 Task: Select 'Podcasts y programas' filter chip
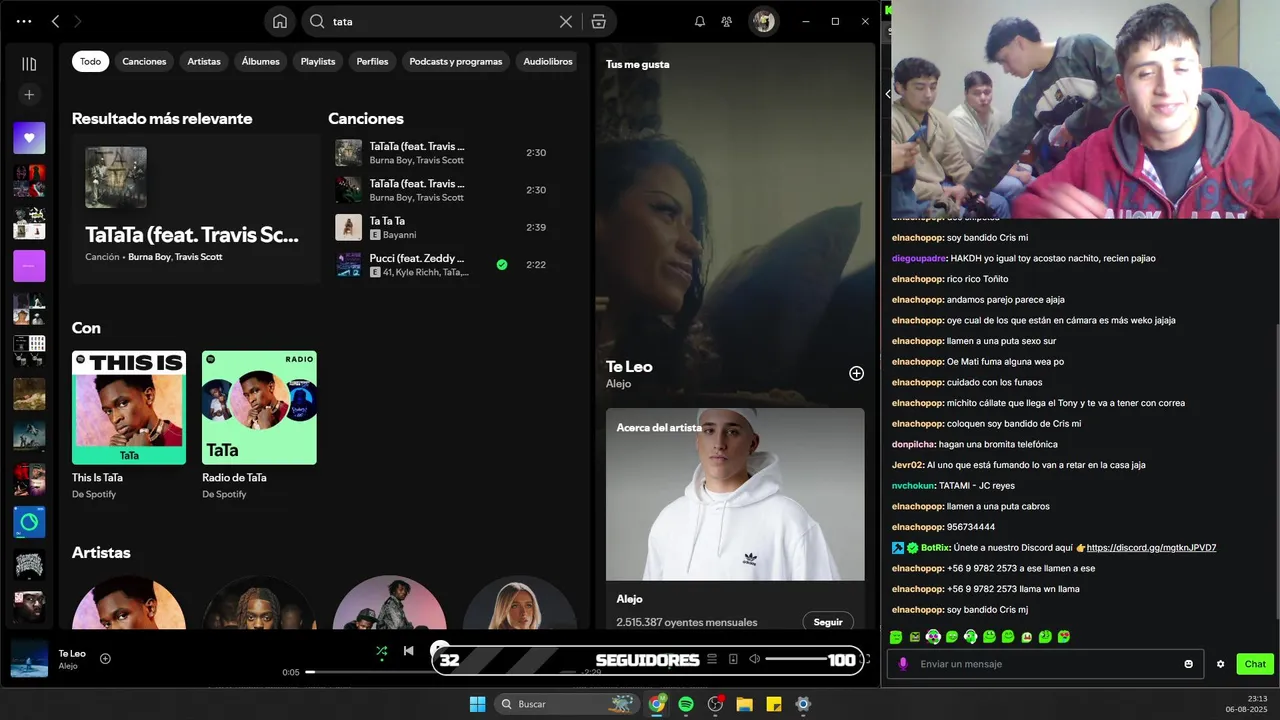point(456,61)
